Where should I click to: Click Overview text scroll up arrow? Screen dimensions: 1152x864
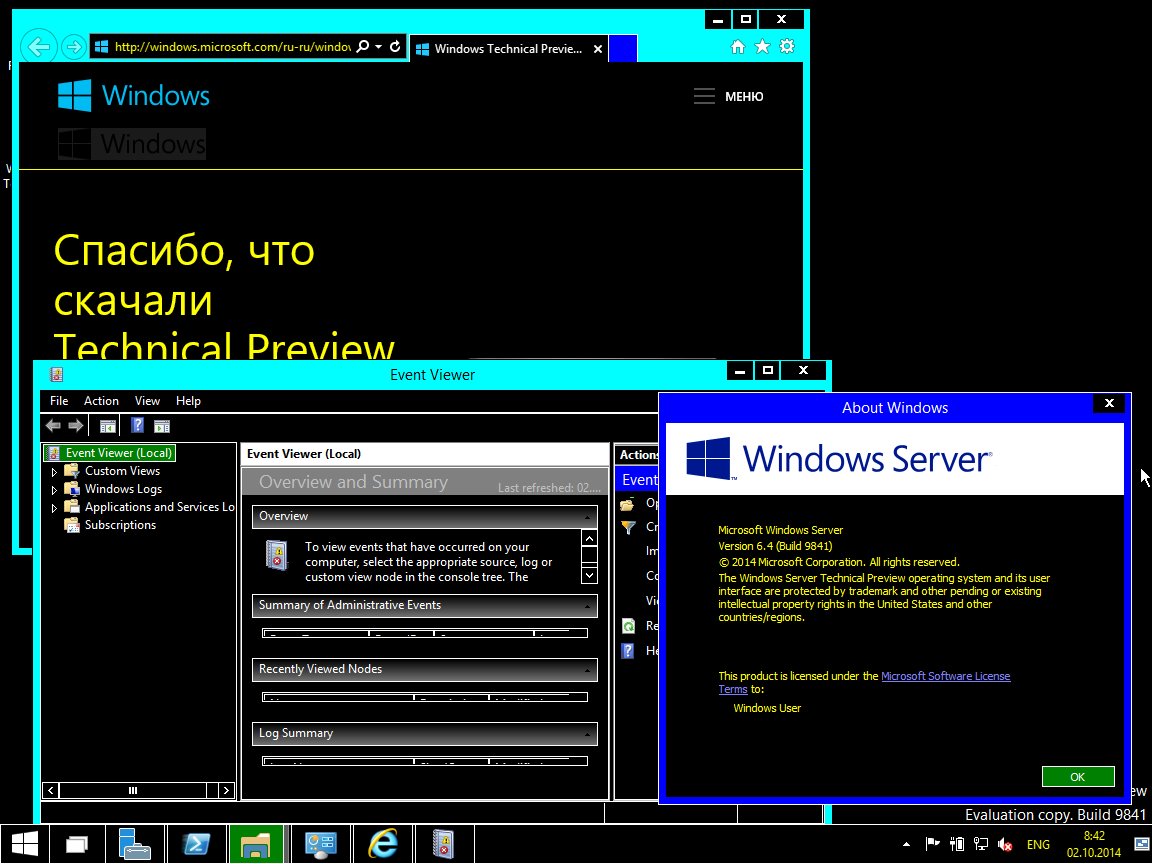pyautogui.click(x=589, y=539)
